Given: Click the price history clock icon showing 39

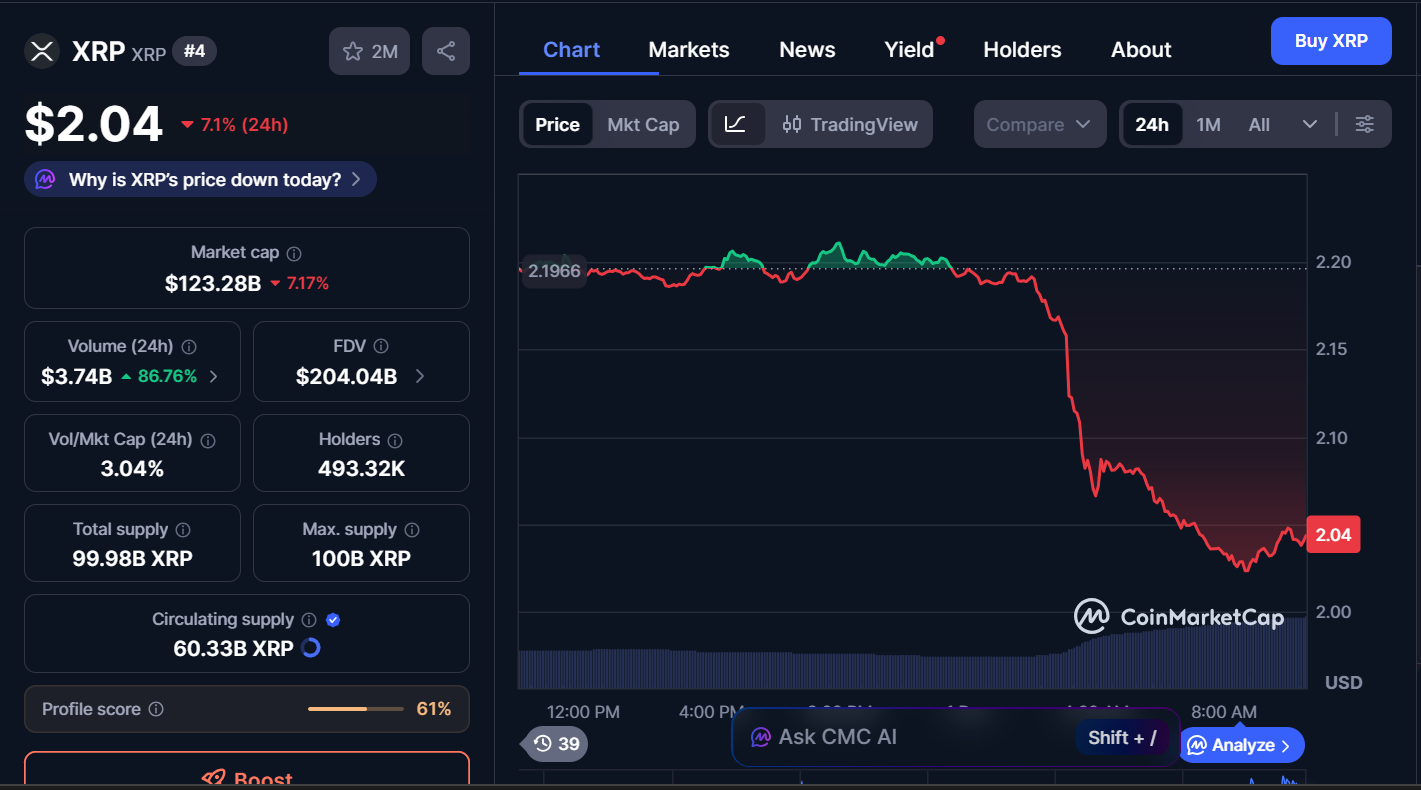Looking at the screenshot, I should coord(553,744).
